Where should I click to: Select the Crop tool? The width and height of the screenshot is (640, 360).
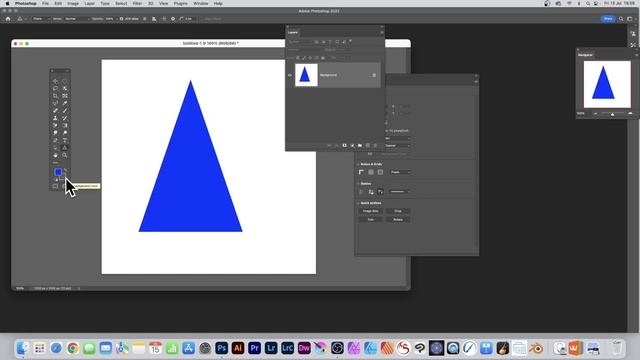point(55,96)
